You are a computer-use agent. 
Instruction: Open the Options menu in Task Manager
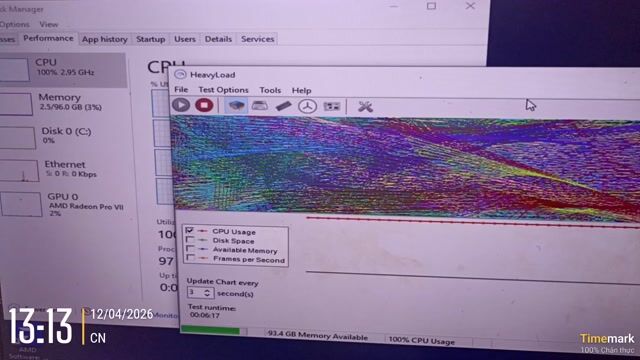pyautogui.click(x=14, y=24)
